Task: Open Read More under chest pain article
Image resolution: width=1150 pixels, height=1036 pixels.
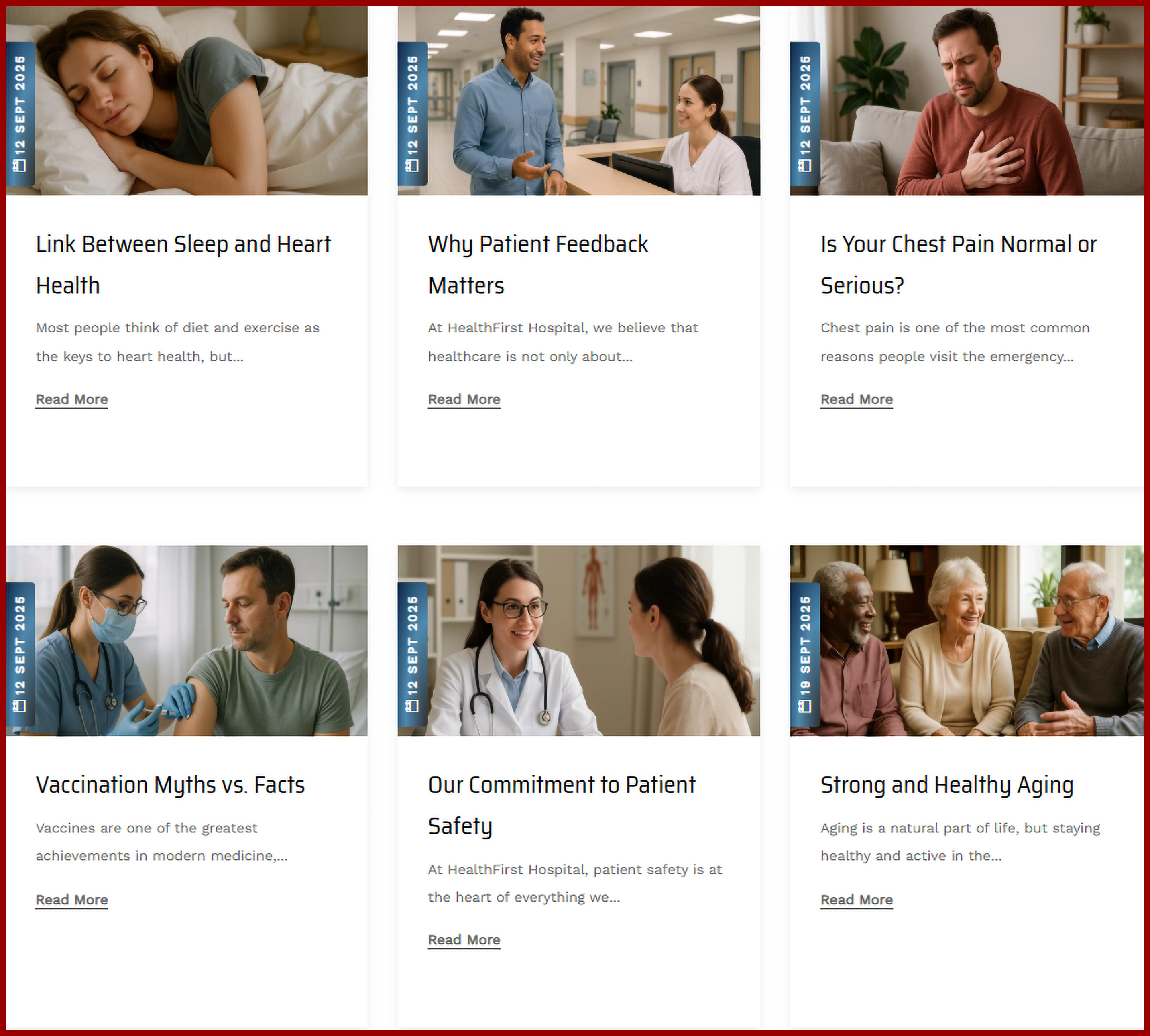Action: 857,400
